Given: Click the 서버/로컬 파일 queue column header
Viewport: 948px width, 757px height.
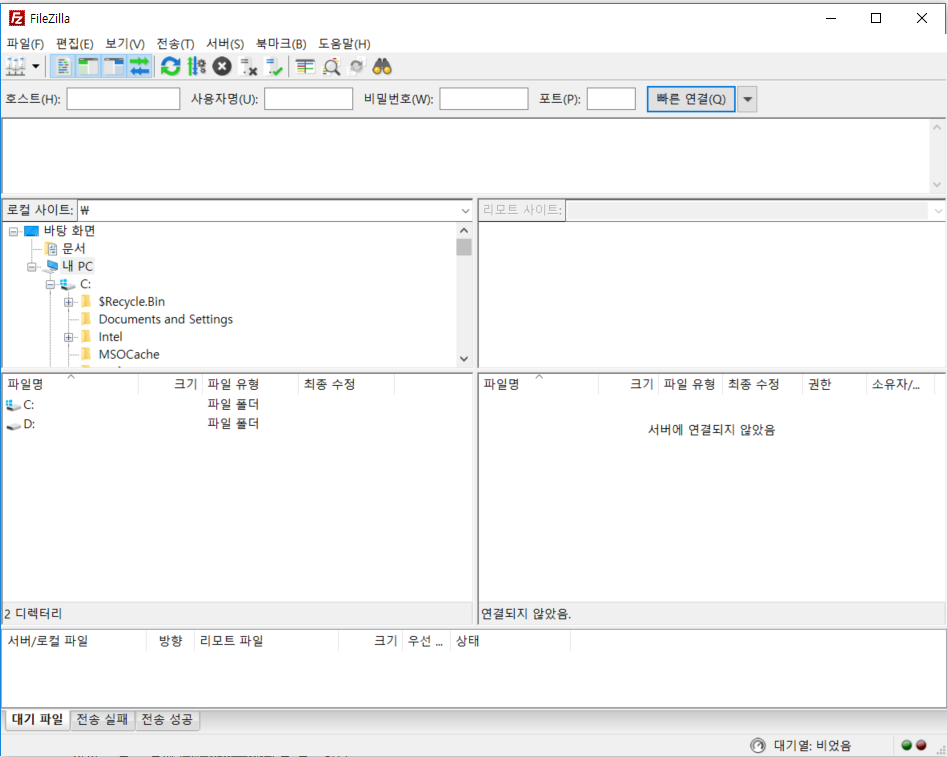Looking at the screenshot, I should tap(74, 641).
